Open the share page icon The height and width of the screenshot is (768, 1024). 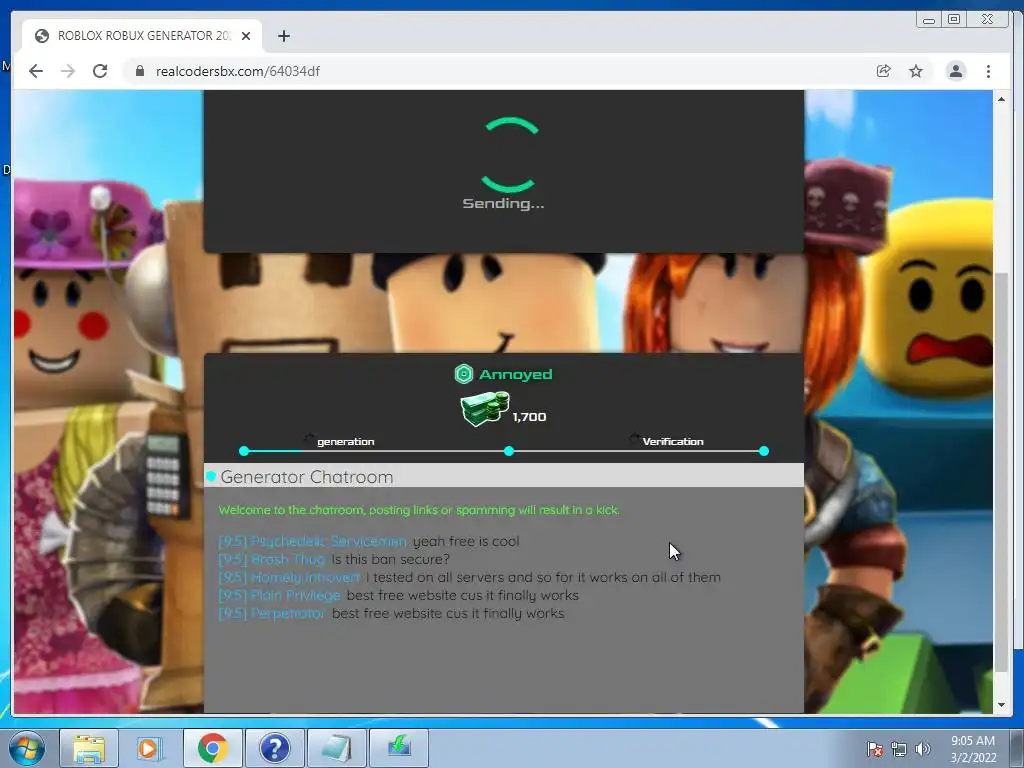[883, 71]
